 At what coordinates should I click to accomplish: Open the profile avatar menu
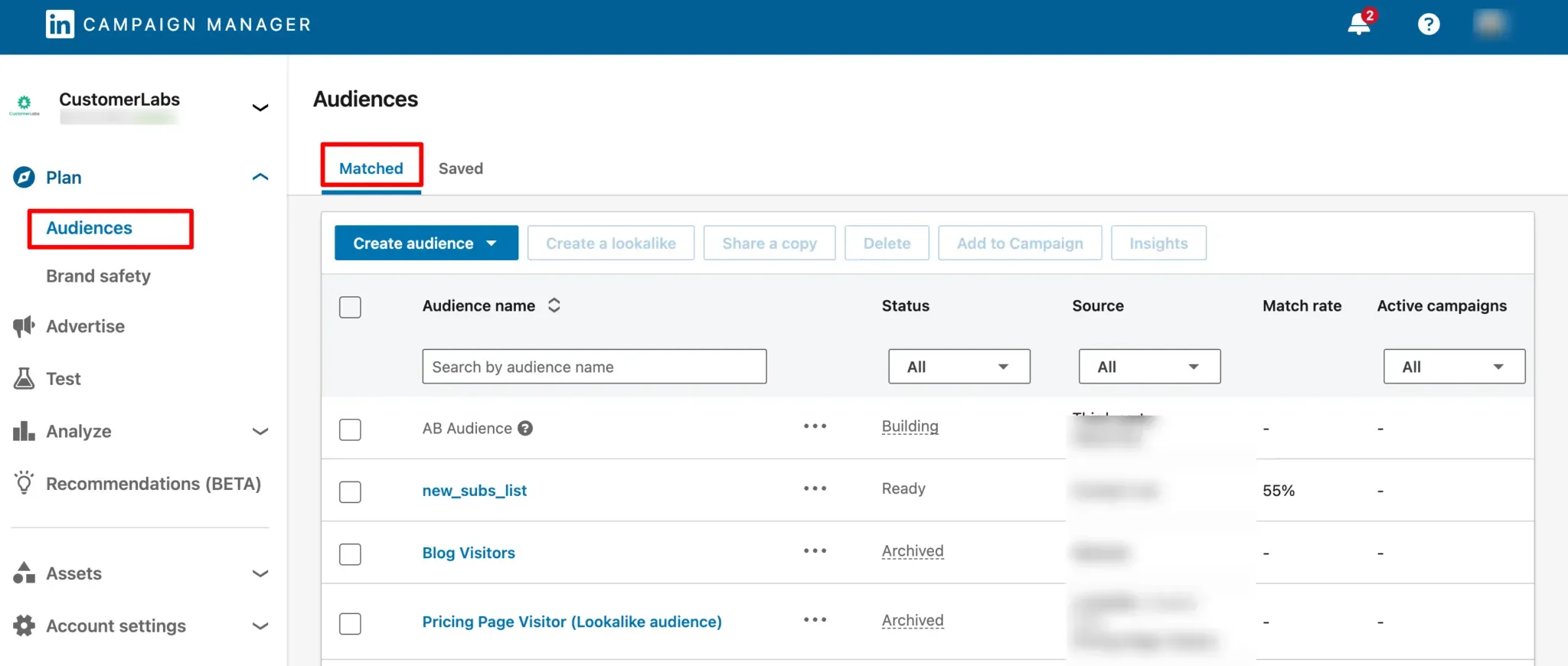(1490, 24)
